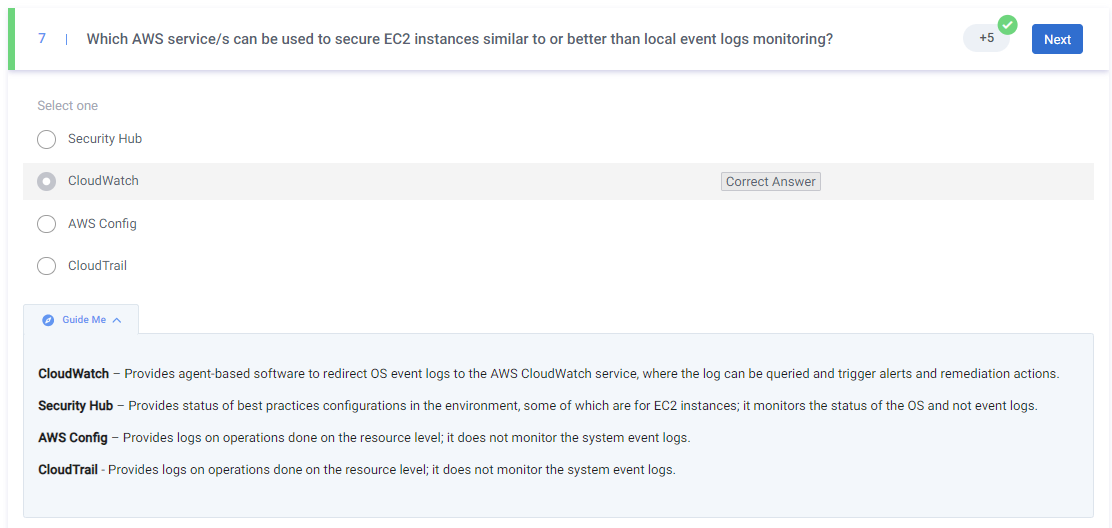Image resolution: width=1112 pixels, height=528 pixels.
Task: Click the Correct Answer badge
Action: coord(770,182)
